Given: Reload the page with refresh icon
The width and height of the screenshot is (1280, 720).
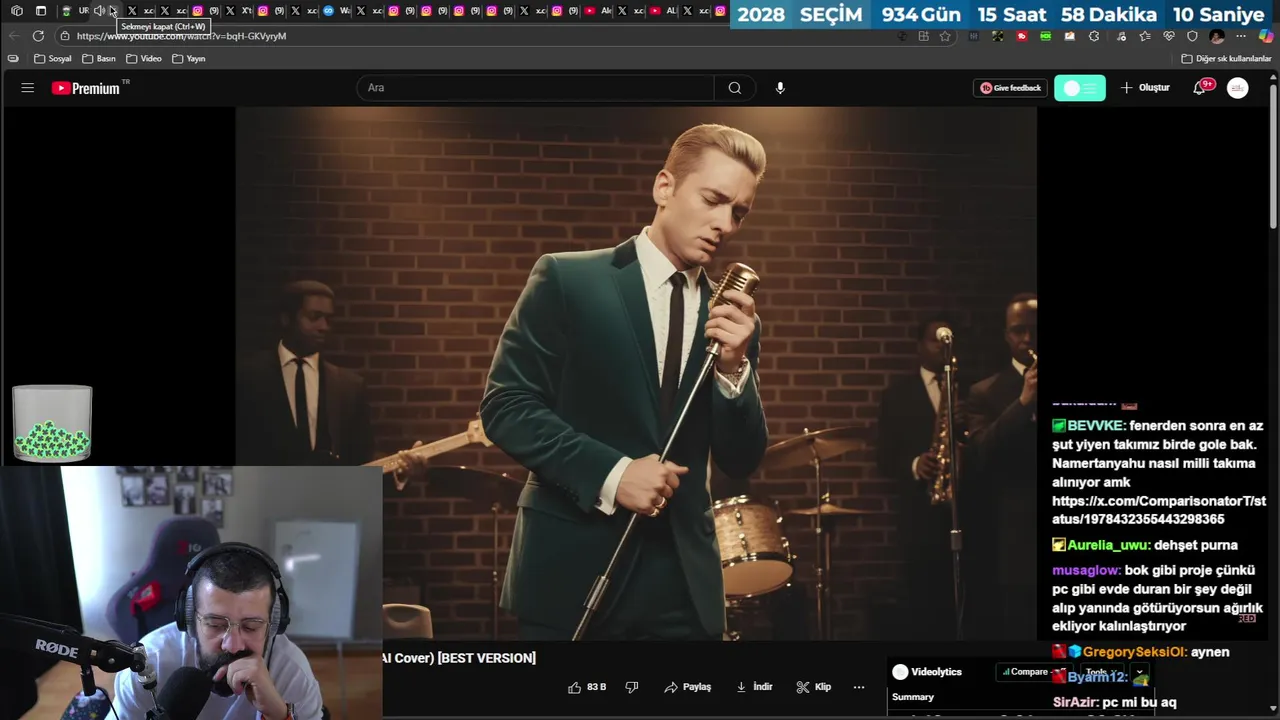Looking at the screenshot, I should pyautogui.click(x=38, y=36).
